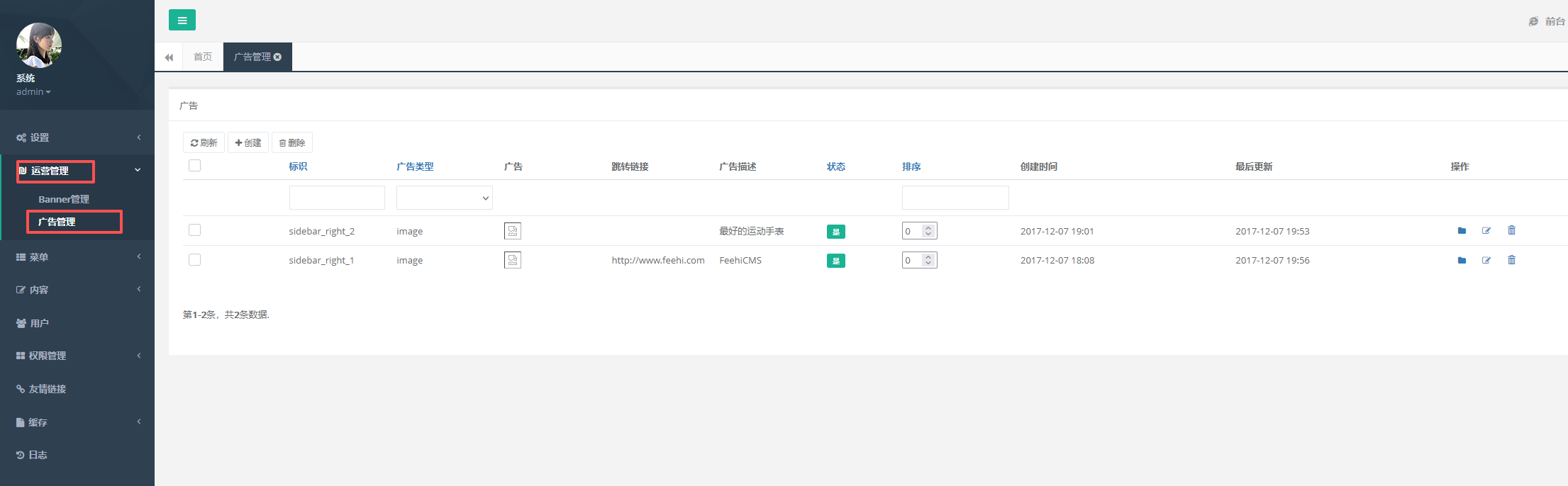Open Banner管理 in the sidebar
1568x486 pixels.
(x=64, y=200)
